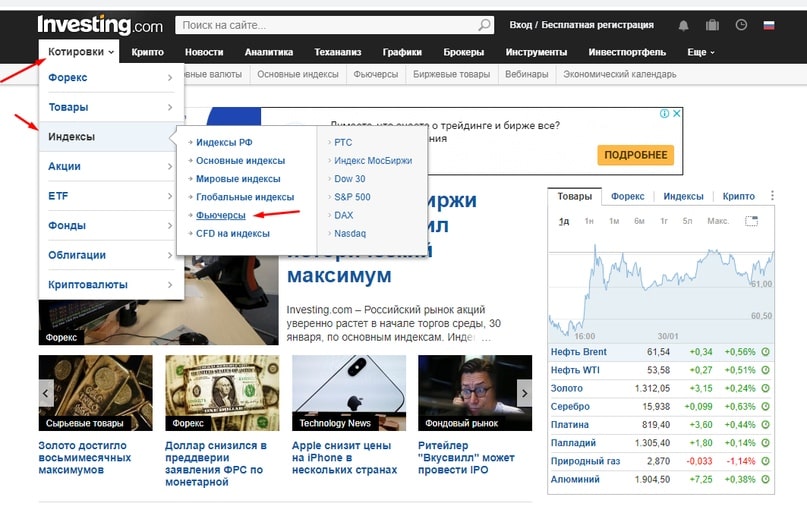Click the ad info icon
The image size is (807, 519).
pyautogui.click(x=664, y=113)
